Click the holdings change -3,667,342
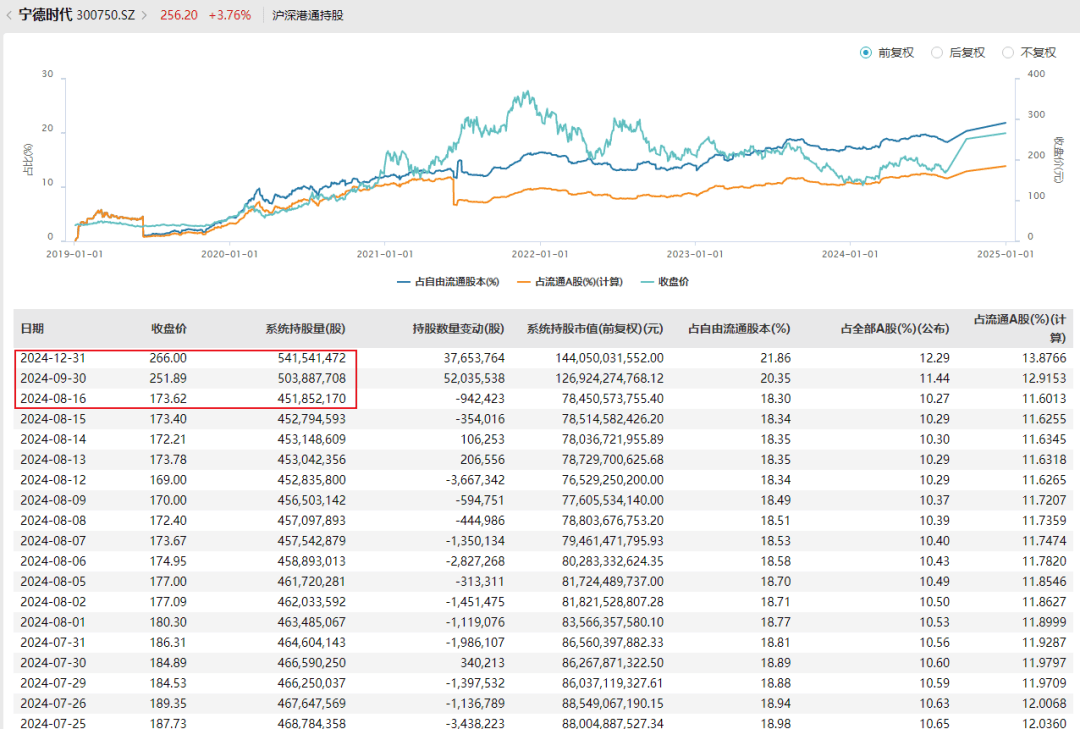Screen dimensions: 1080x729 tap(475, 480)
